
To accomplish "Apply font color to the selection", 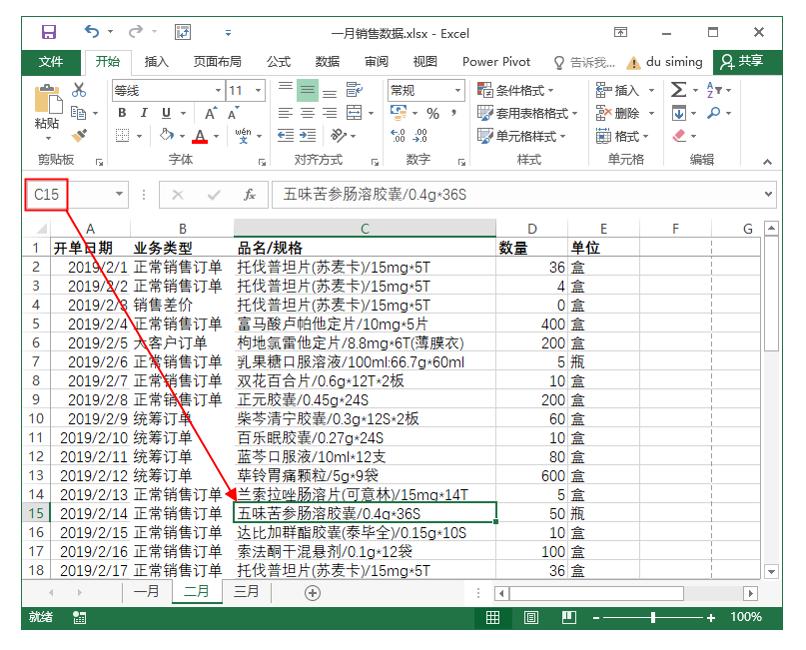I will coord(199,135).
